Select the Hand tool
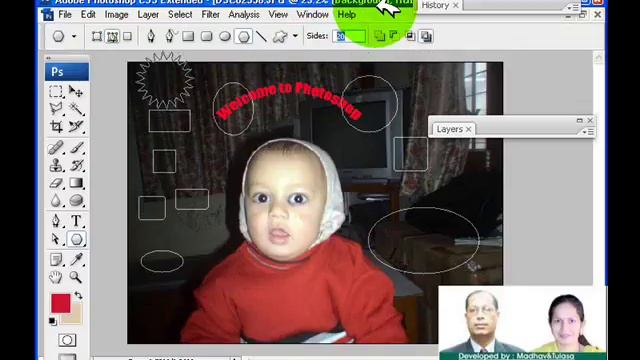The width and height of the screenshot is (640, 360). pos(56,277)
